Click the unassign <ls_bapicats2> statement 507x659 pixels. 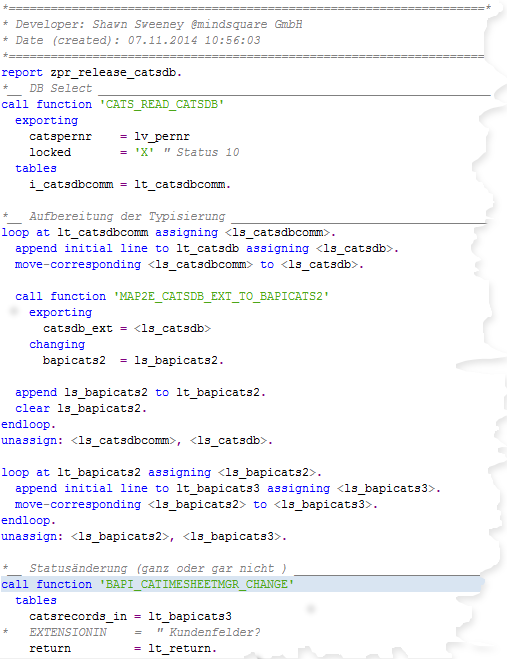pos(144,536)
